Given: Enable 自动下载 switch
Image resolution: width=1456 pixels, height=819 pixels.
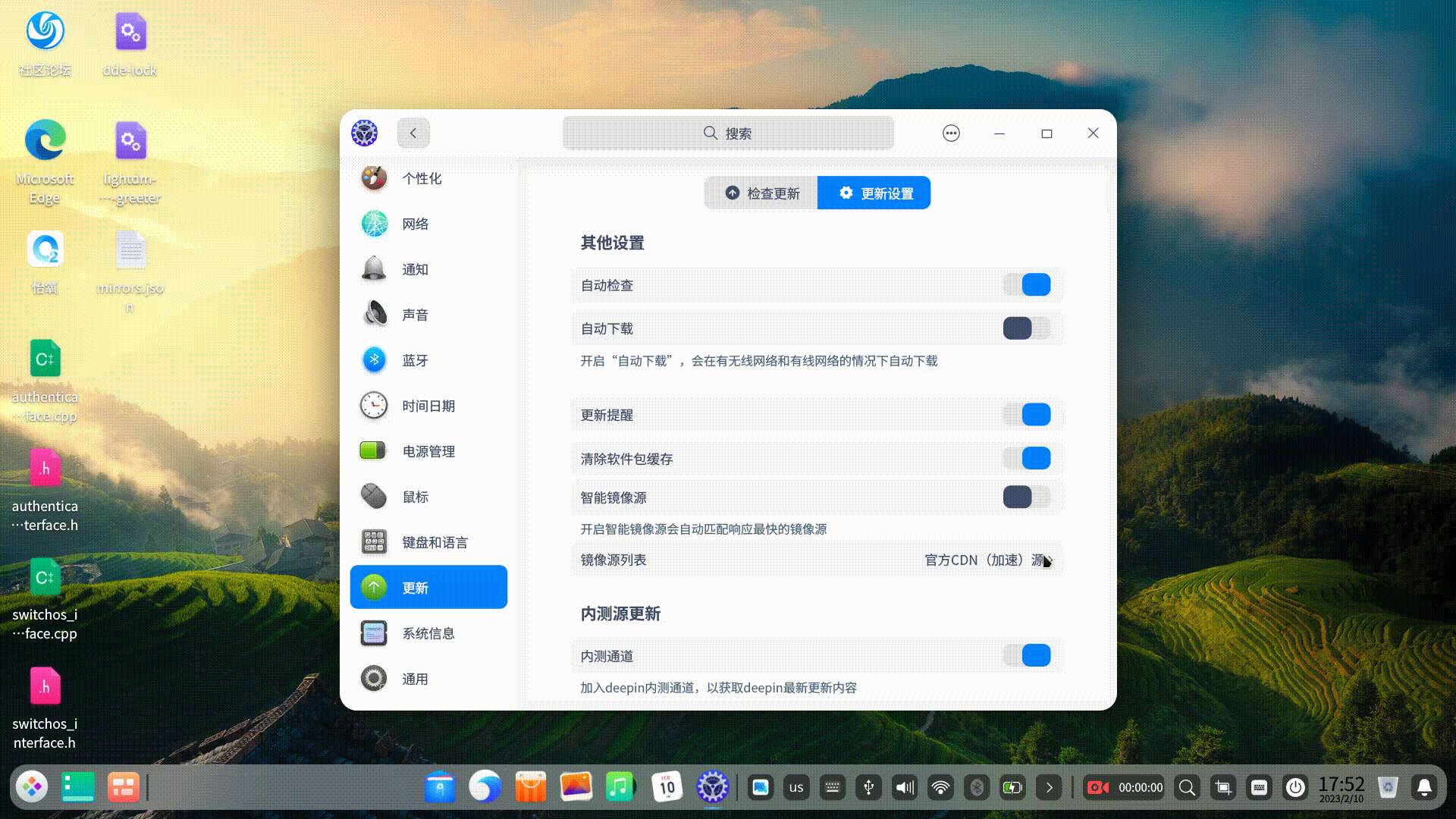Looking at the screenshot, I should tap(1027, 328).
